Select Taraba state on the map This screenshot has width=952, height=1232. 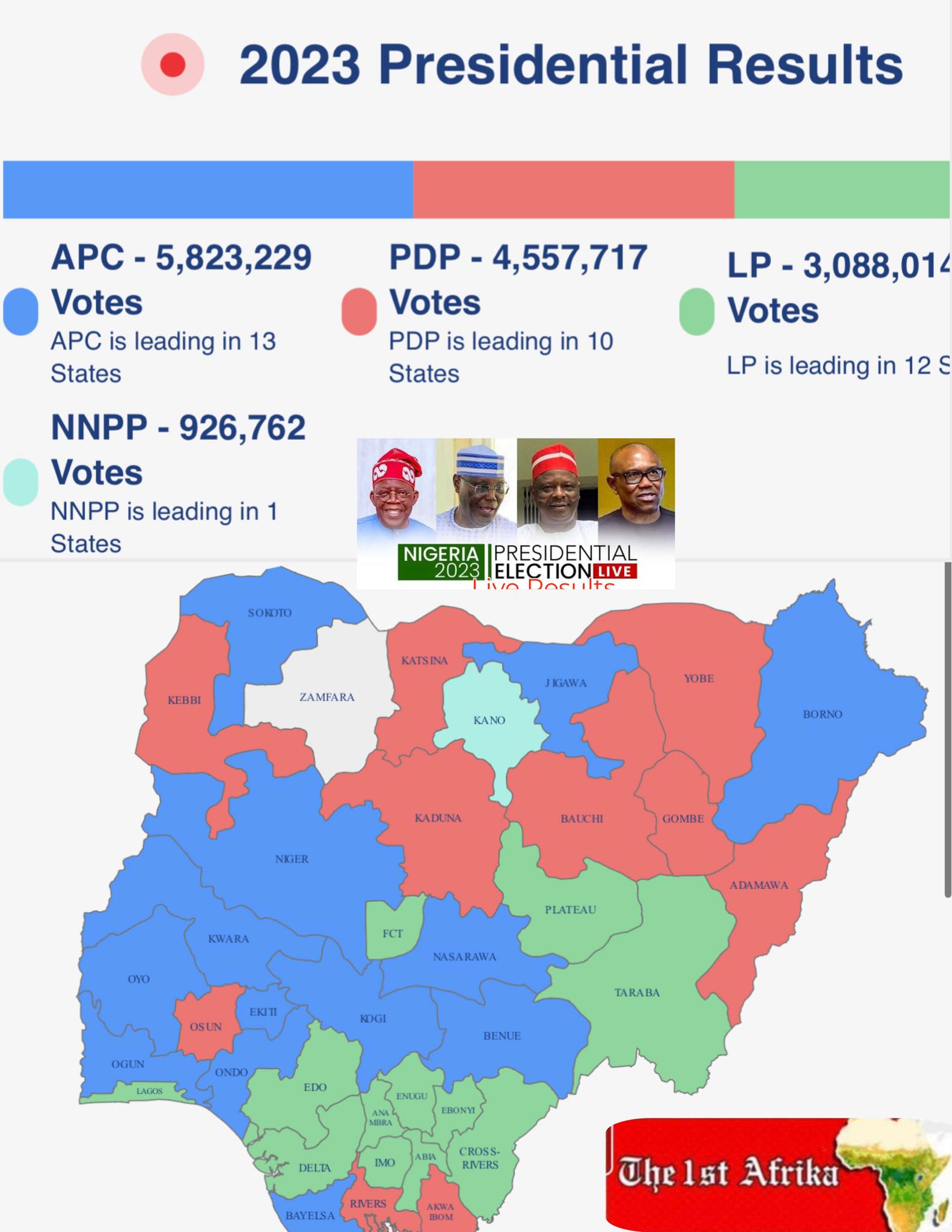click(x=637, y=993)
